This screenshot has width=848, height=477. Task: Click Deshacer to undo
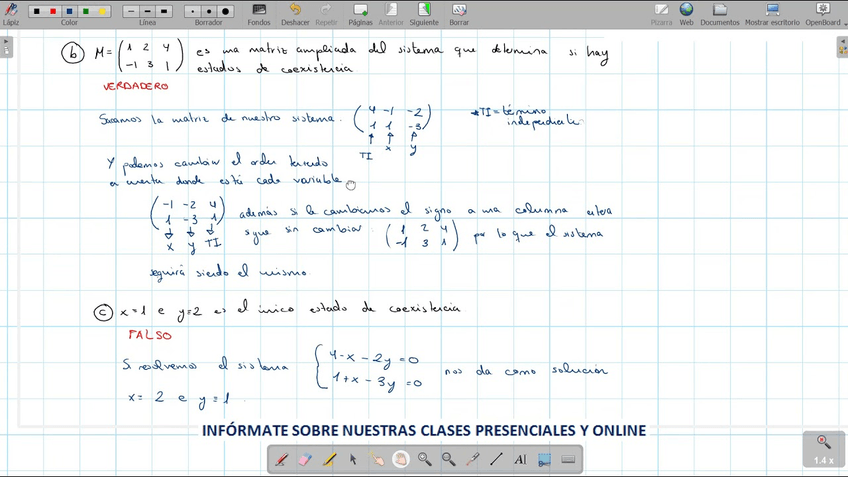pyautogui.click(x=295, y=13)
